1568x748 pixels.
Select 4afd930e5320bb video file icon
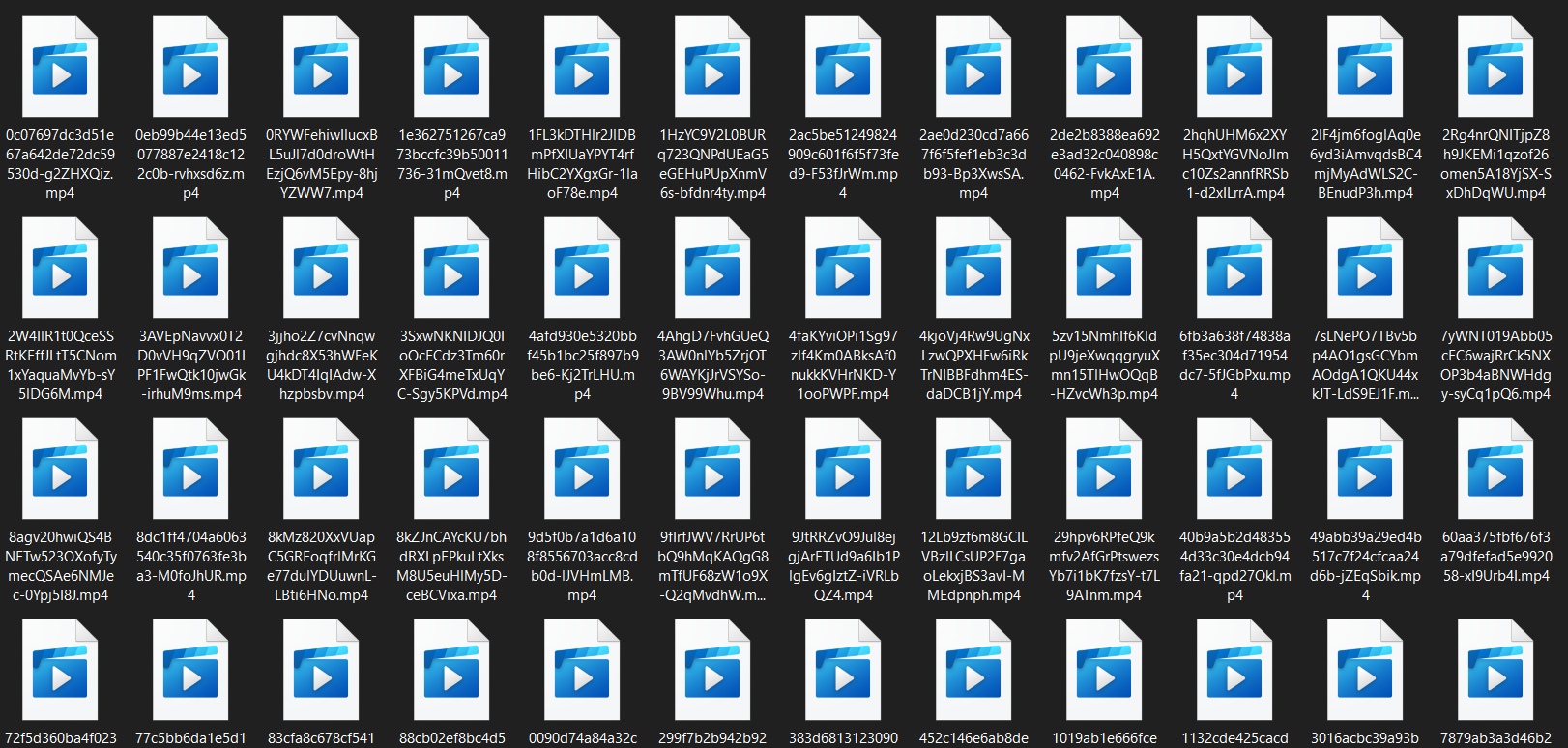[582, 269]
